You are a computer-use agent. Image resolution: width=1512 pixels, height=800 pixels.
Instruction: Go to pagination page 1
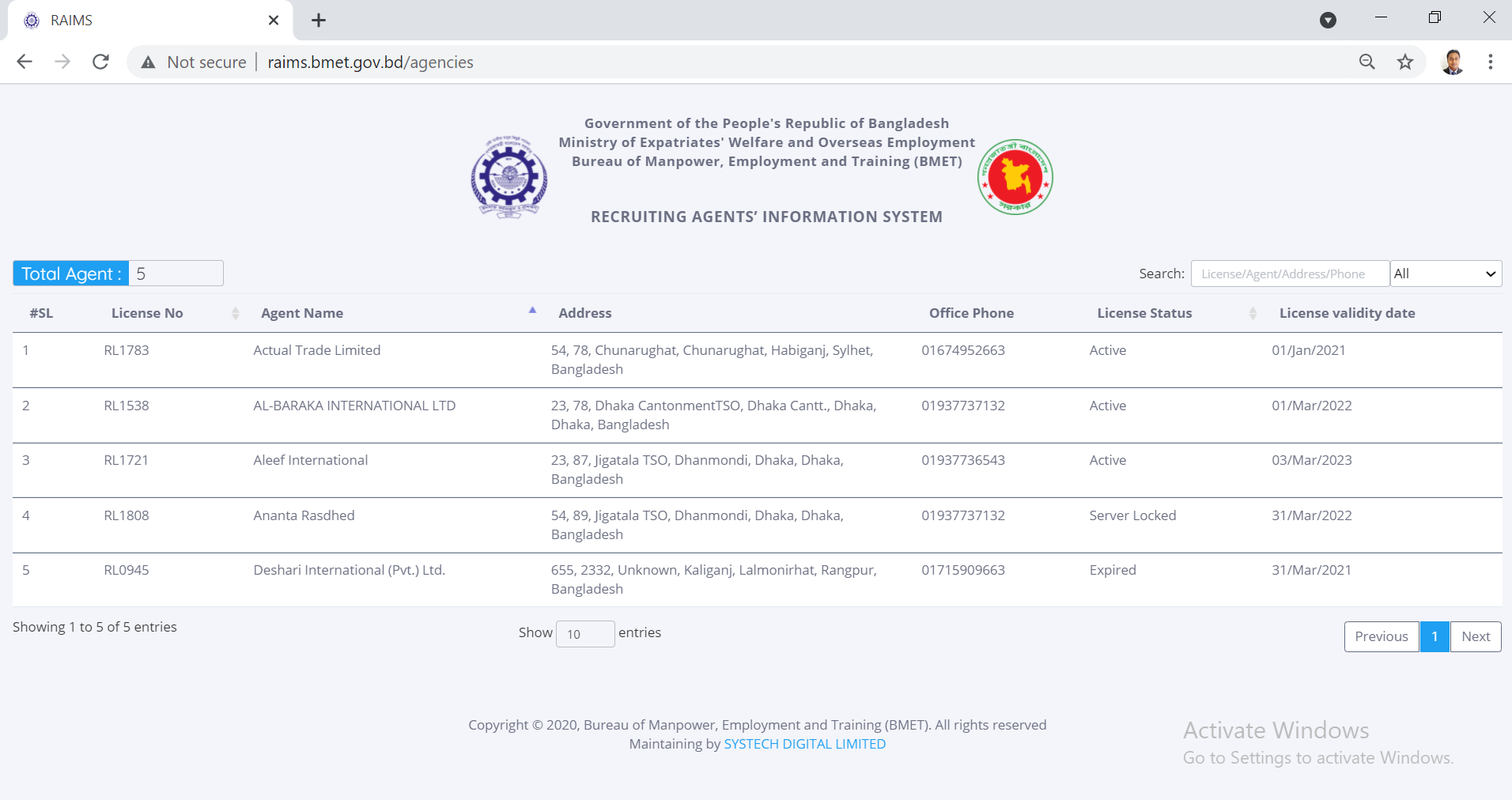pyautogui.click(x=1434, y=636)
